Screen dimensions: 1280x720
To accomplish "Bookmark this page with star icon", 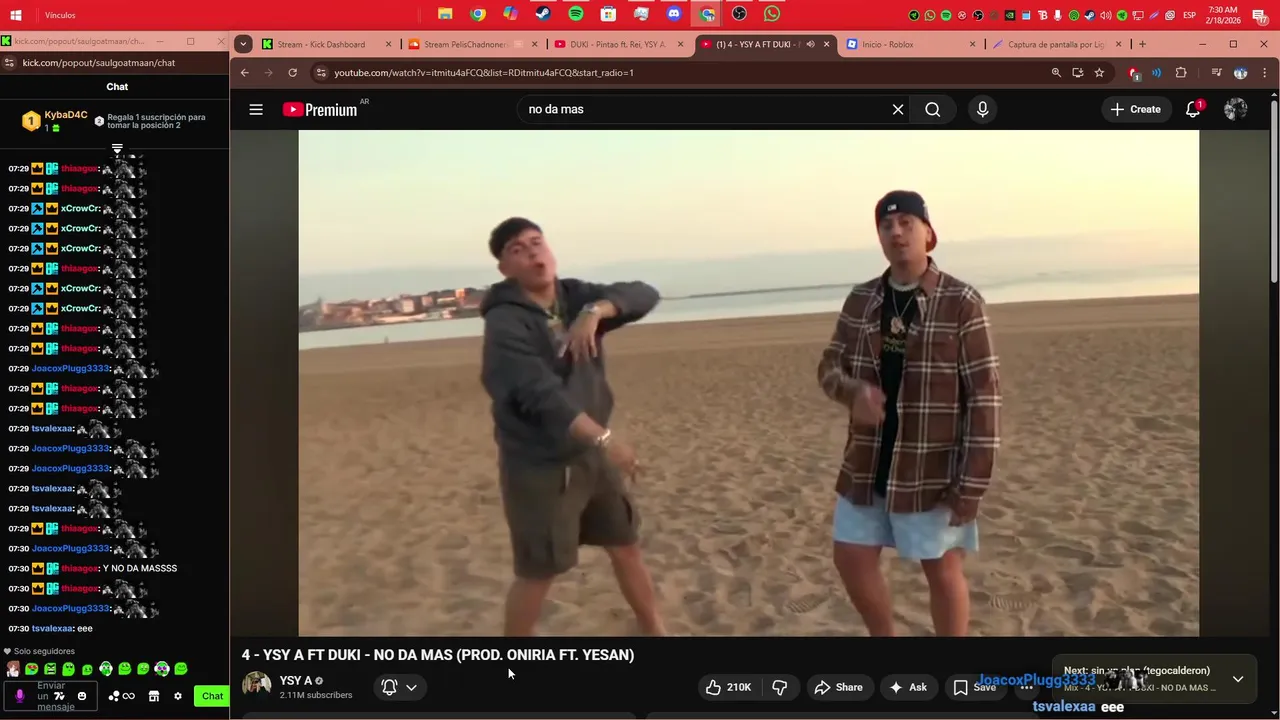I will pyautogui.click(x=1099, y=73).
